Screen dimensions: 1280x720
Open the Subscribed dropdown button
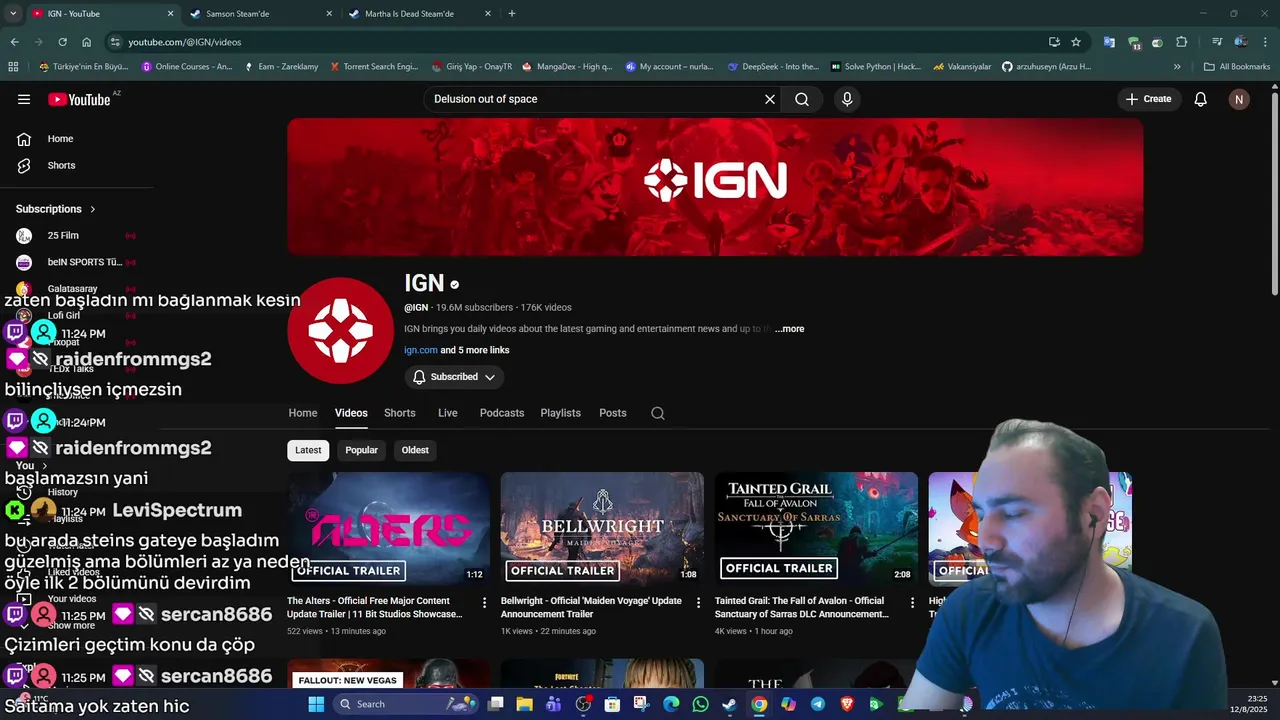click(x=454, y=377)
